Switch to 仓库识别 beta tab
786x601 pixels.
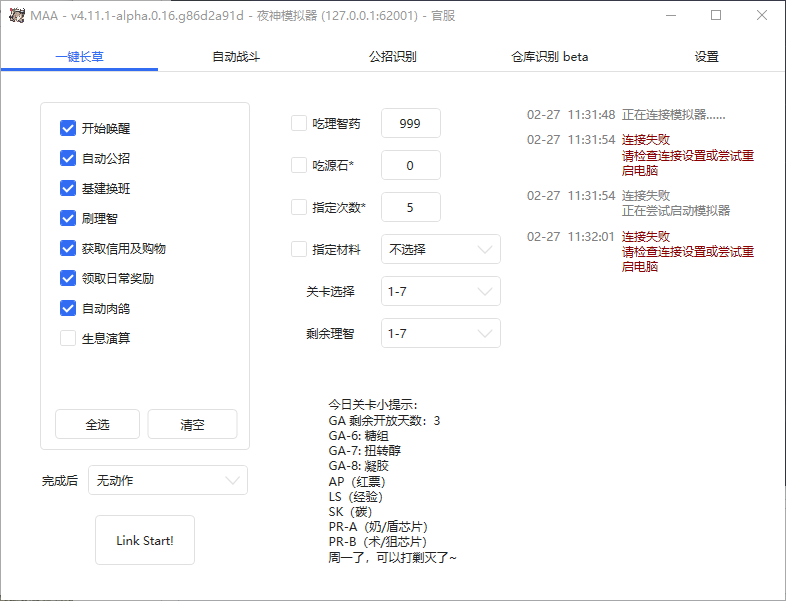tap(549, 57)
